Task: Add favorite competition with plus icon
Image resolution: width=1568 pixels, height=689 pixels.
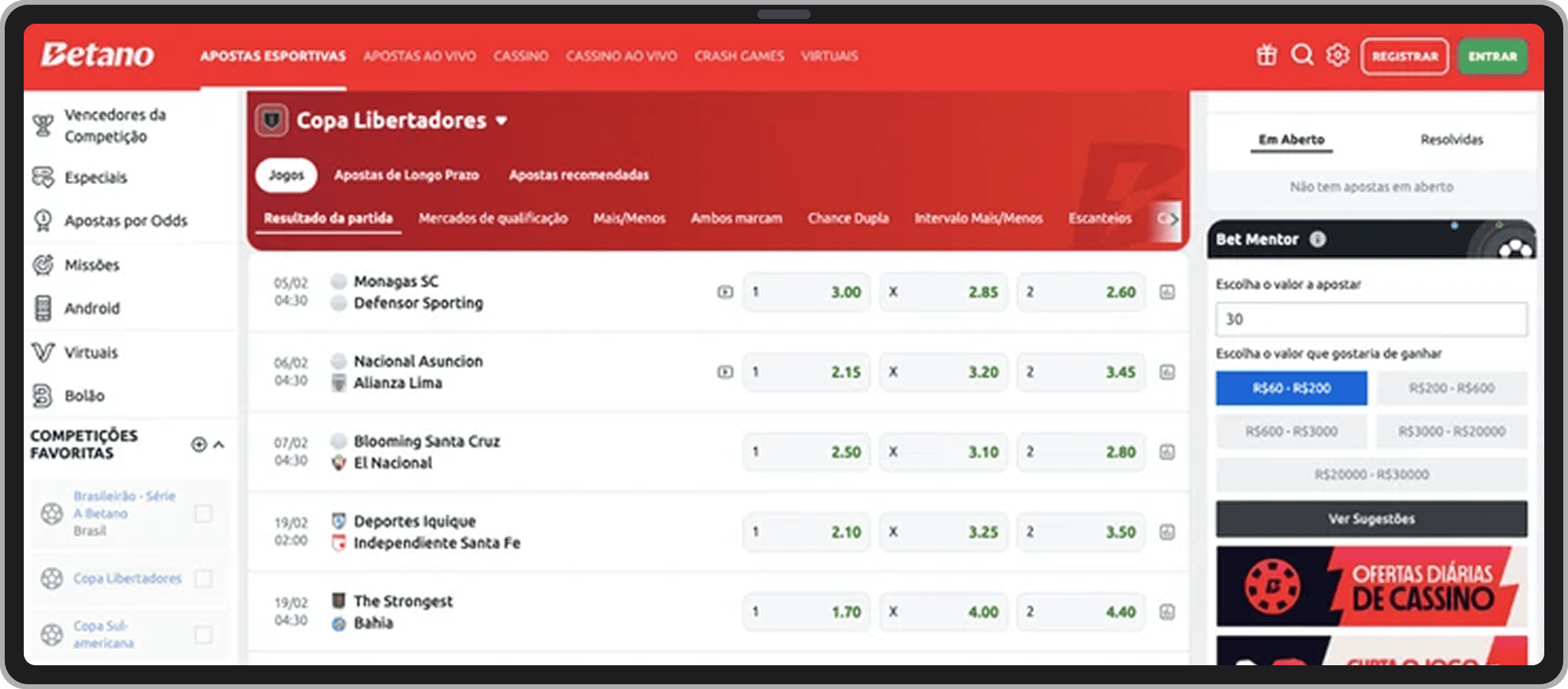Action: (199, 444)
